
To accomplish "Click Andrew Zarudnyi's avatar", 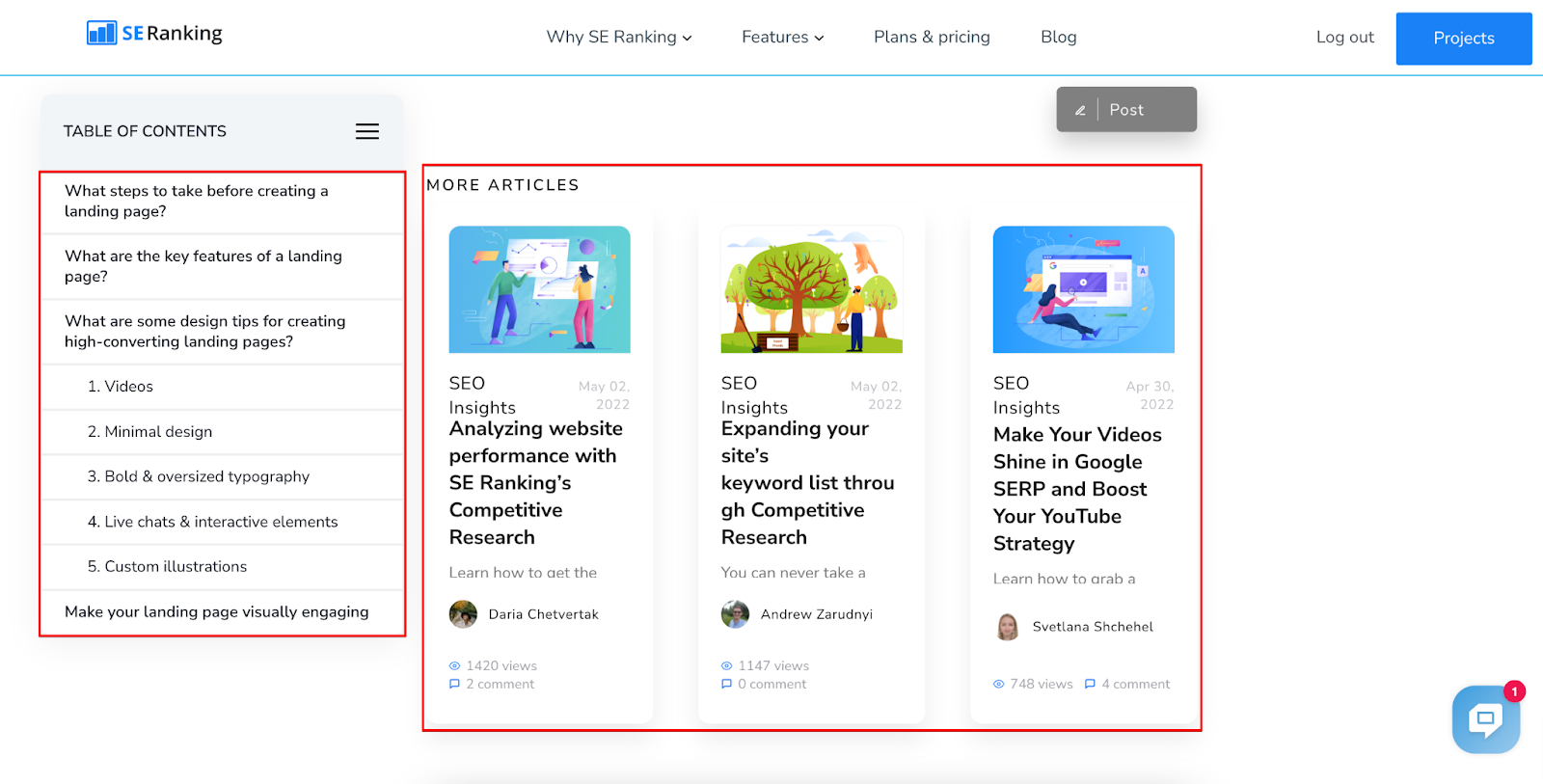I will click(736, 614).
